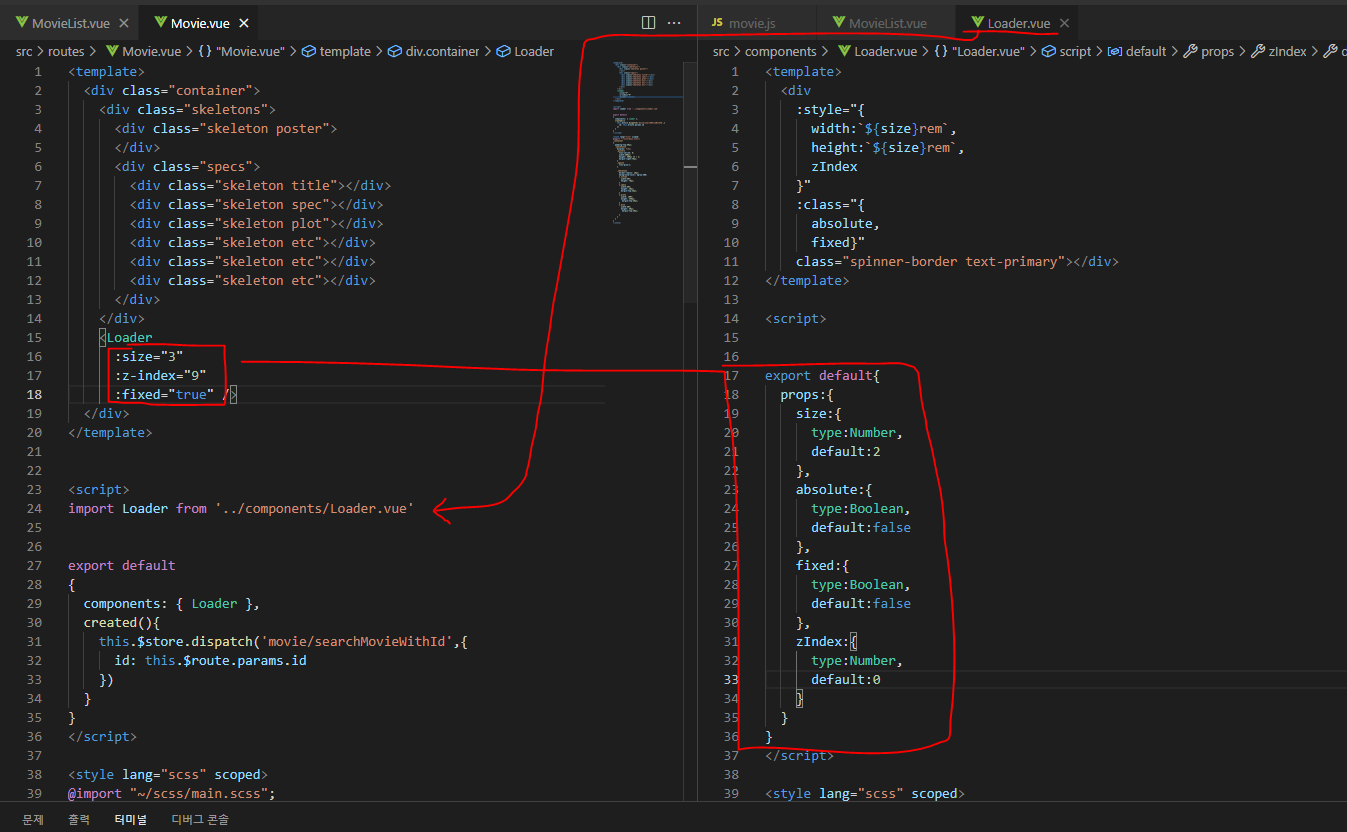Viewport: 1347px width, 832px height.
Task: Select the Loader.vue editor tab
Action: (x=1018, y=22)
